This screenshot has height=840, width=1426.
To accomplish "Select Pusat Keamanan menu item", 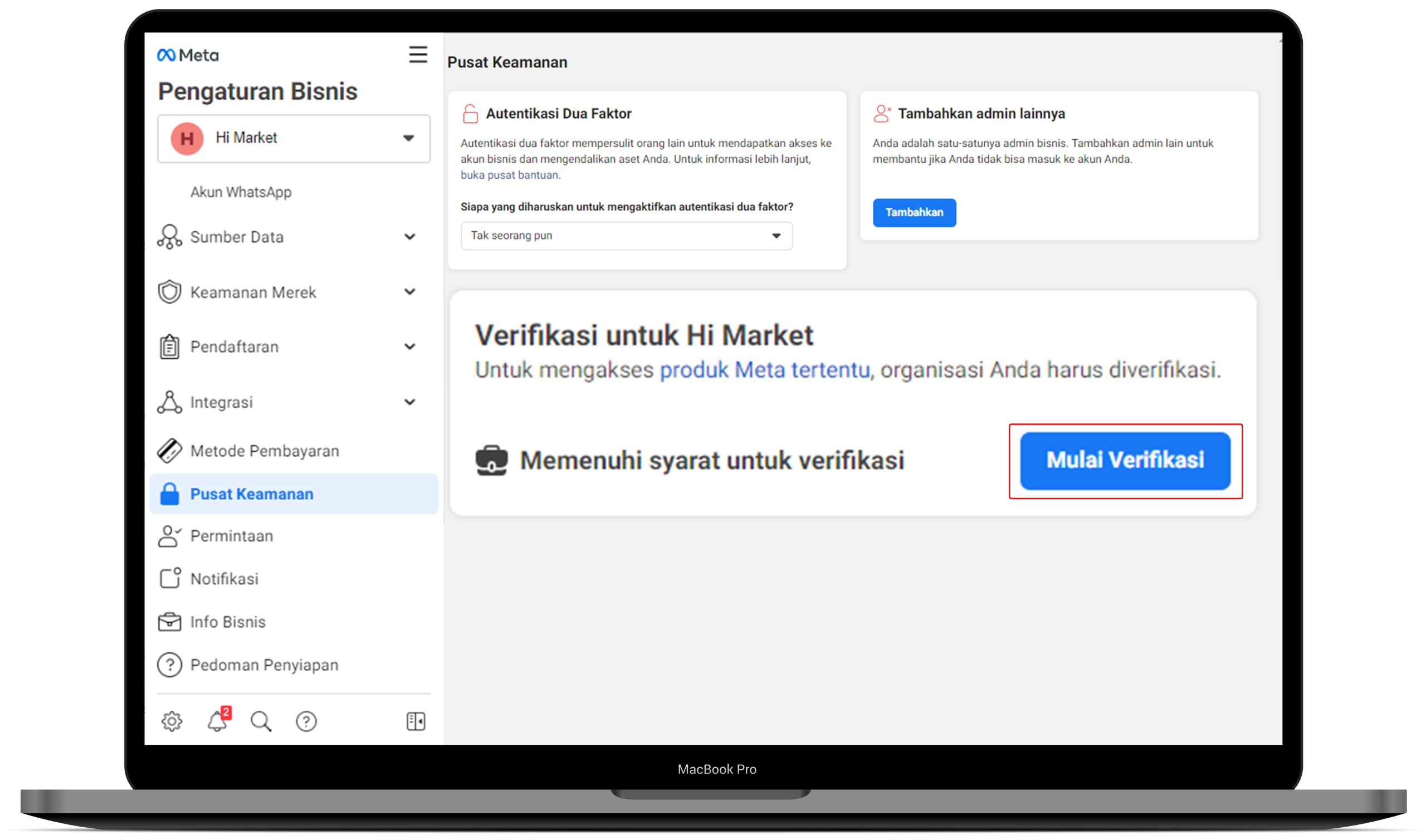I will 294,494.
